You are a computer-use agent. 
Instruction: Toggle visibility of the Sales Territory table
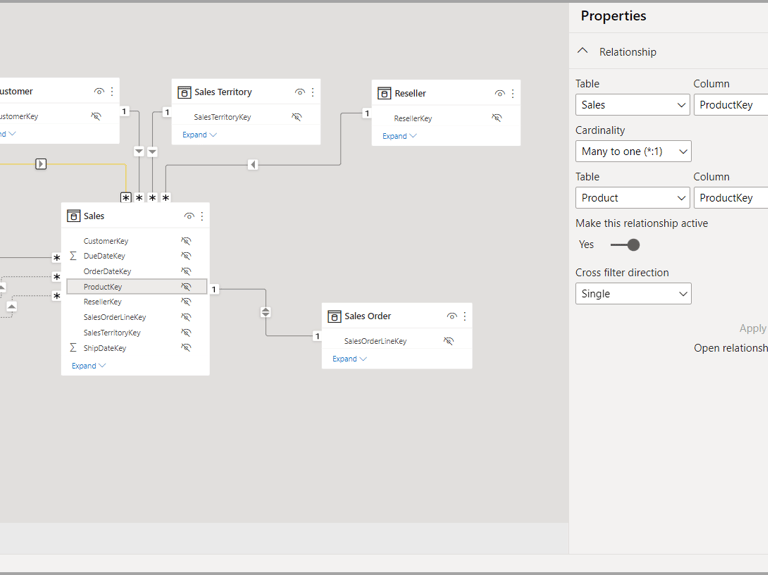pos(299,92)
